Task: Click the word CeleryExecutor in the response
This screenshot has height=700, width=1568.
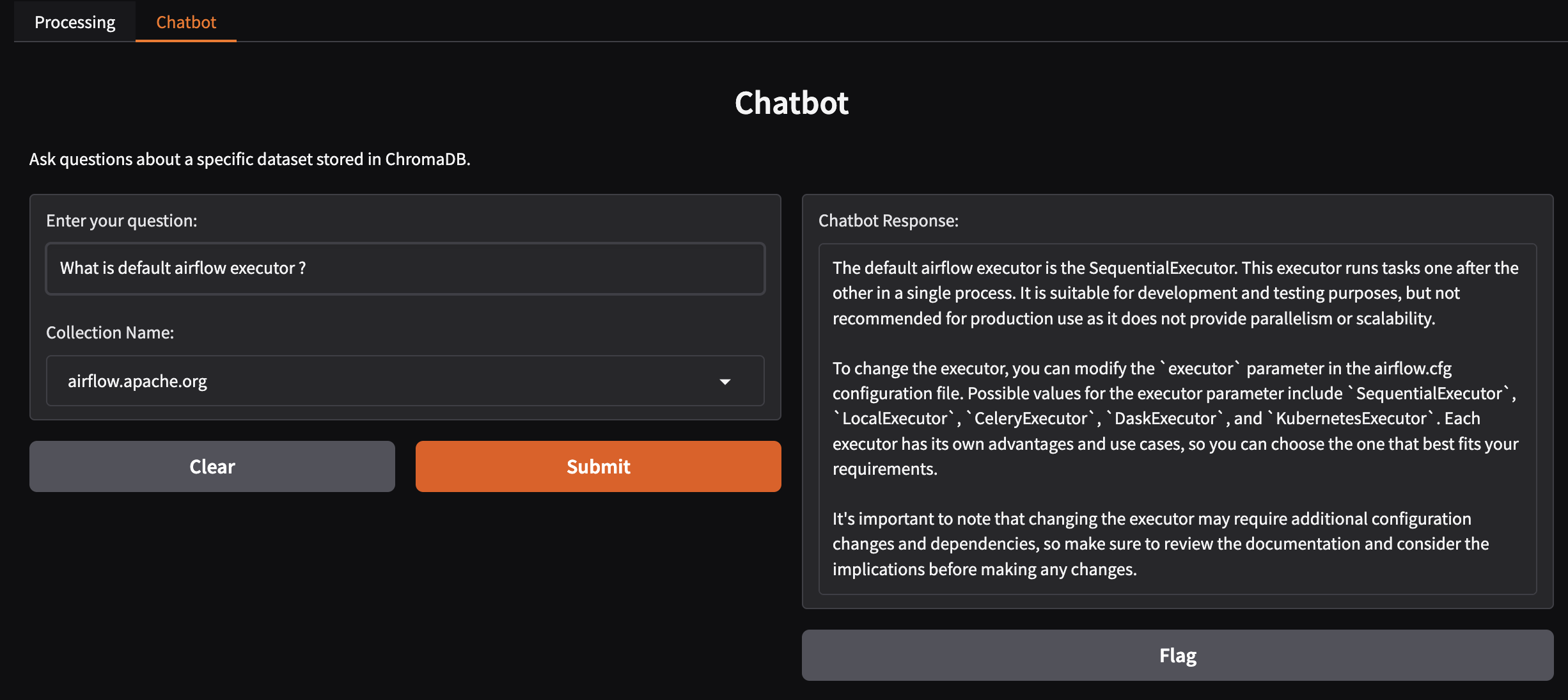Action: click(1030, 418)
